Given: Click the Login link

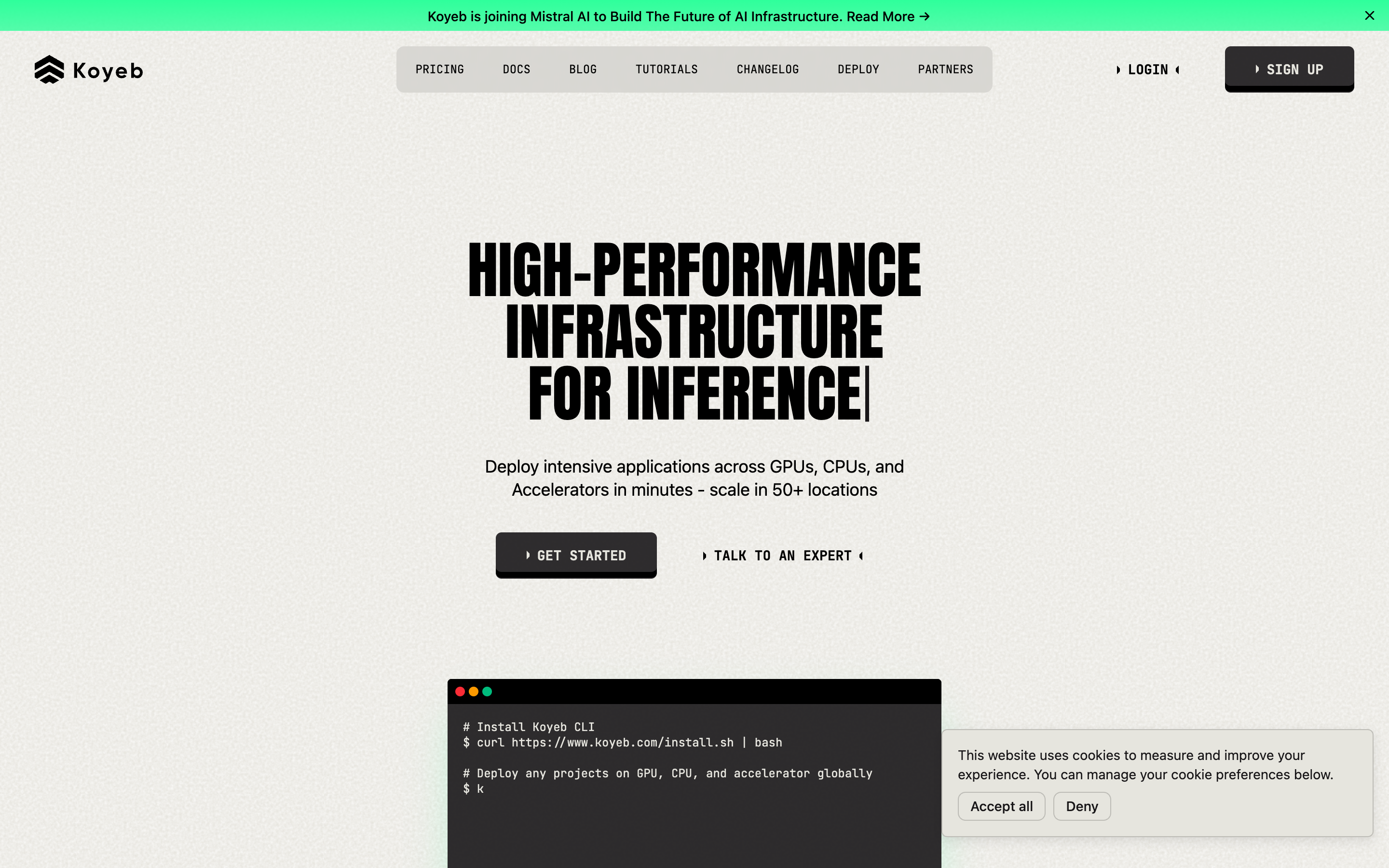Looking at the screenshot, I should (x=1147, y=69).
